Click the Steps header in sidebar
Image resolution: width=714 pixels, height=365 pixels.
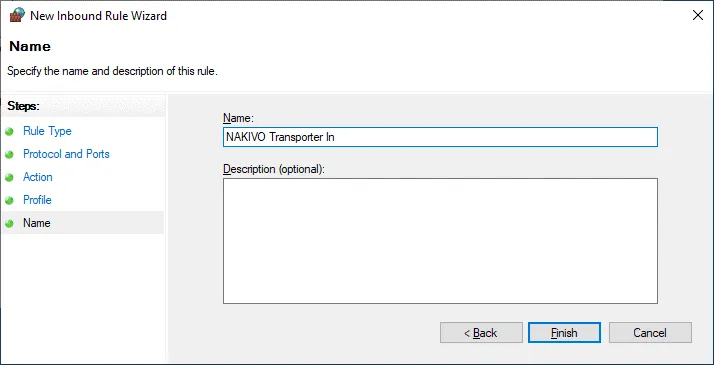(x=24, y=106)
